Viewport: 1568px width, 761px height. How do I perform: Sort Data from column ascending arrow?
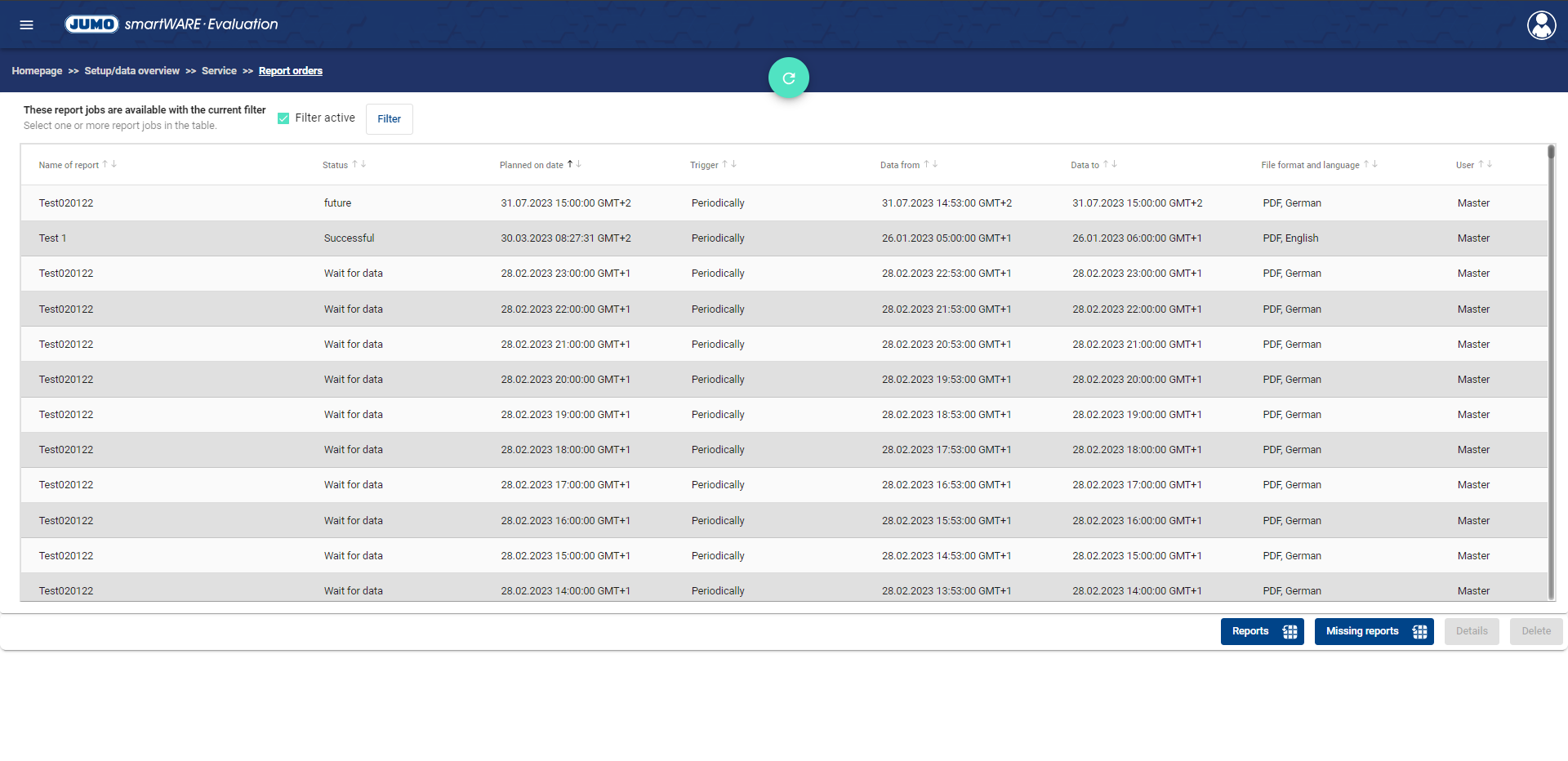coord(926,164)
